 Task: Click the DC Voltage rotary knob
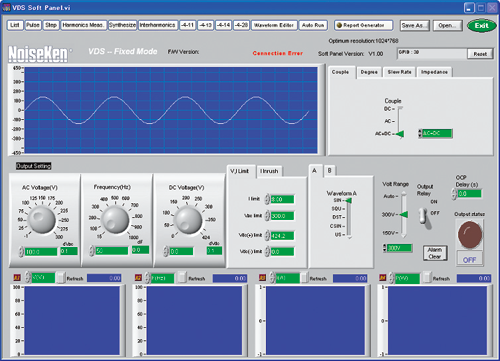[188, 220]
